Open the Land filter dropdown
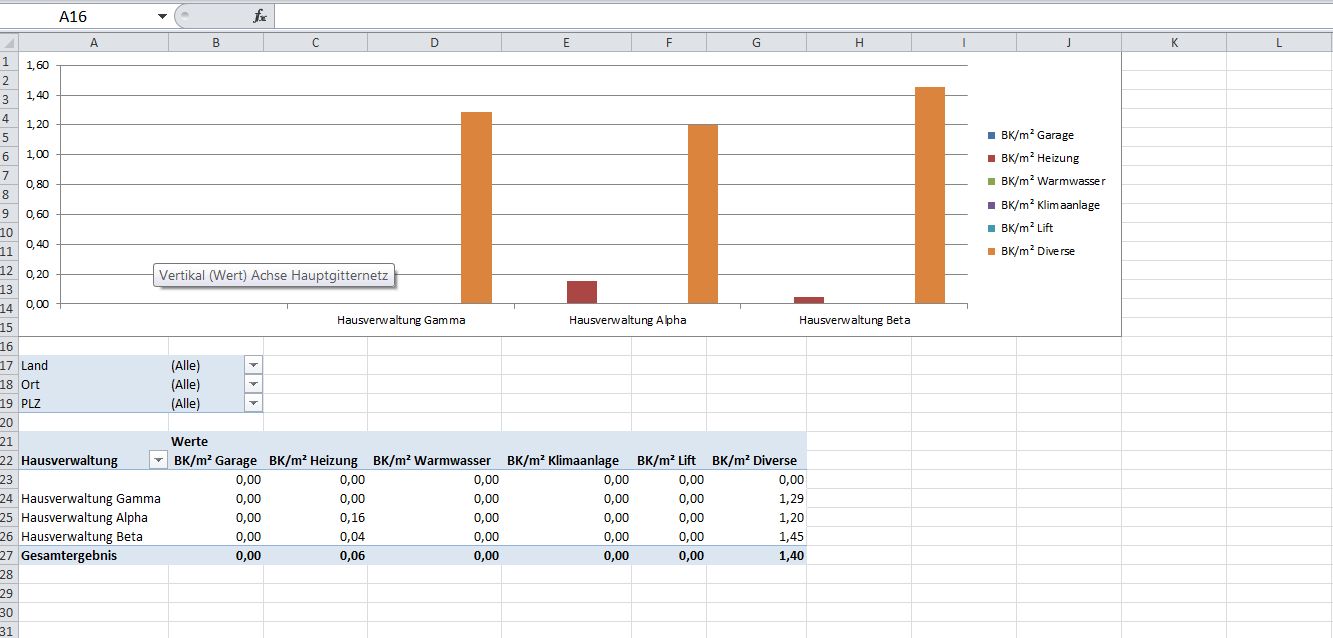Viewport: 1333px width, 638px height. (x=253, y=366)
